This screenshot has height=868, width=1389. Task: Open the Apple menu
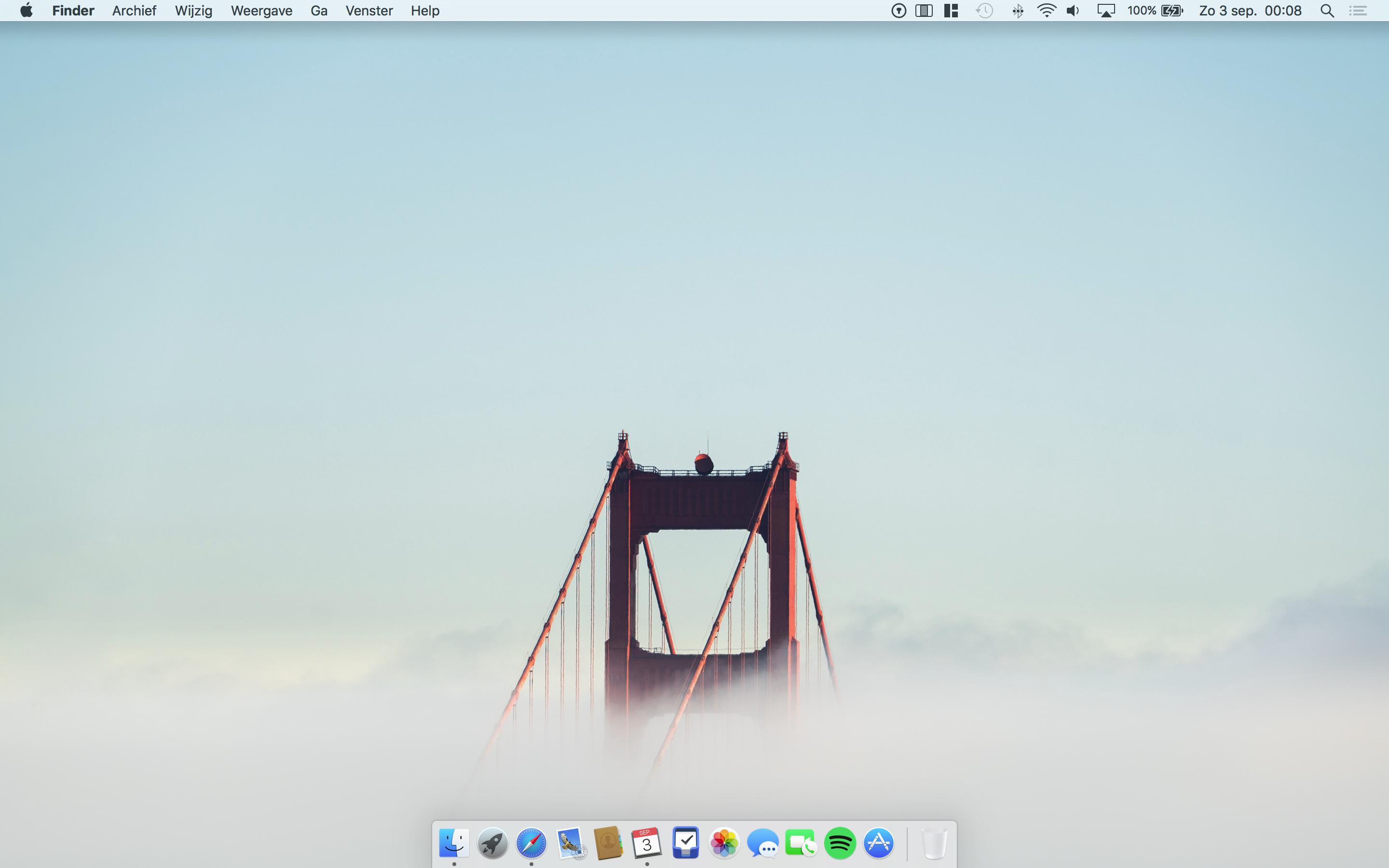(26, 11)
